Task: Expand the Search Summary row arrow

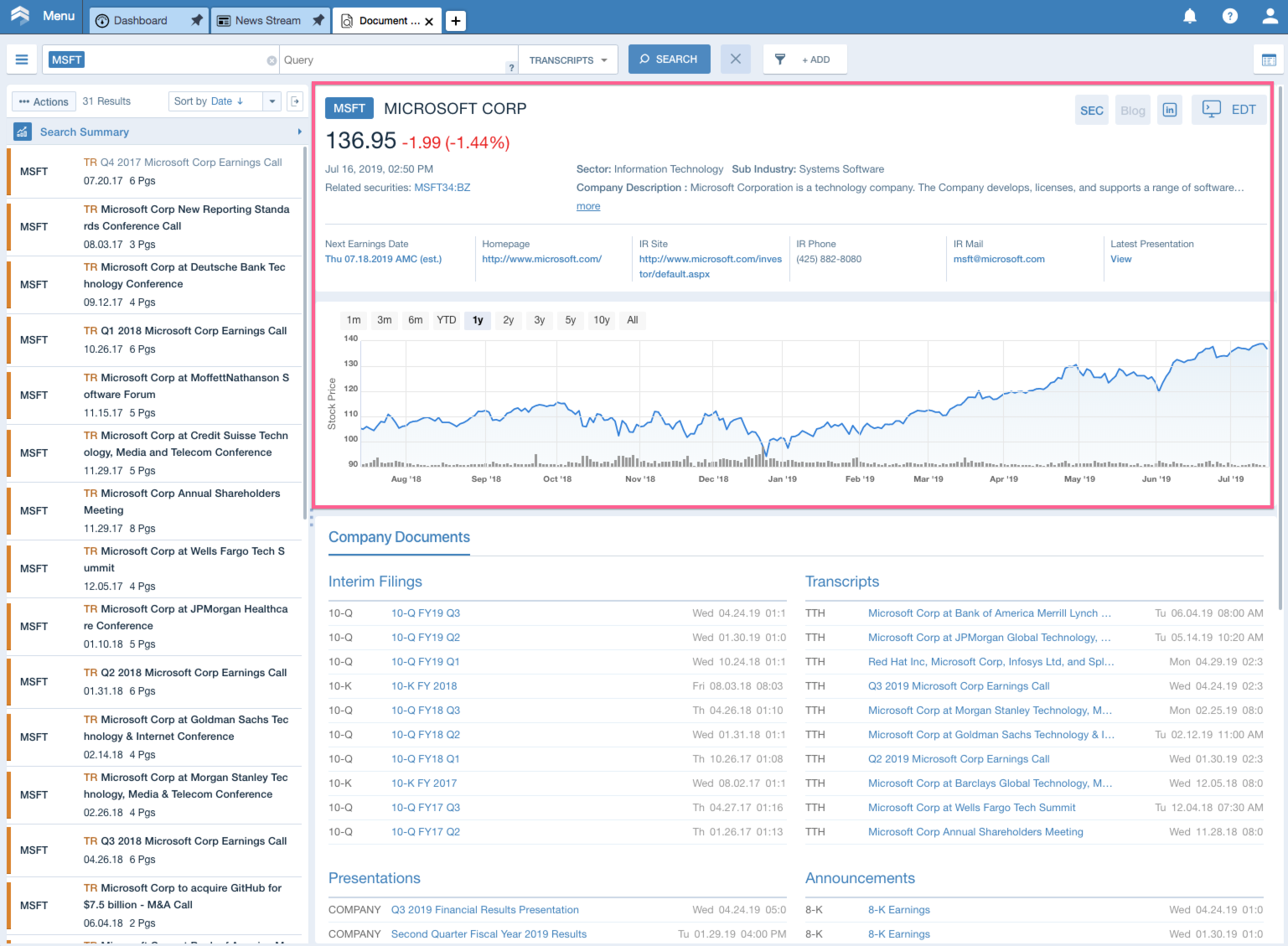Action: [x=299, y=132]
